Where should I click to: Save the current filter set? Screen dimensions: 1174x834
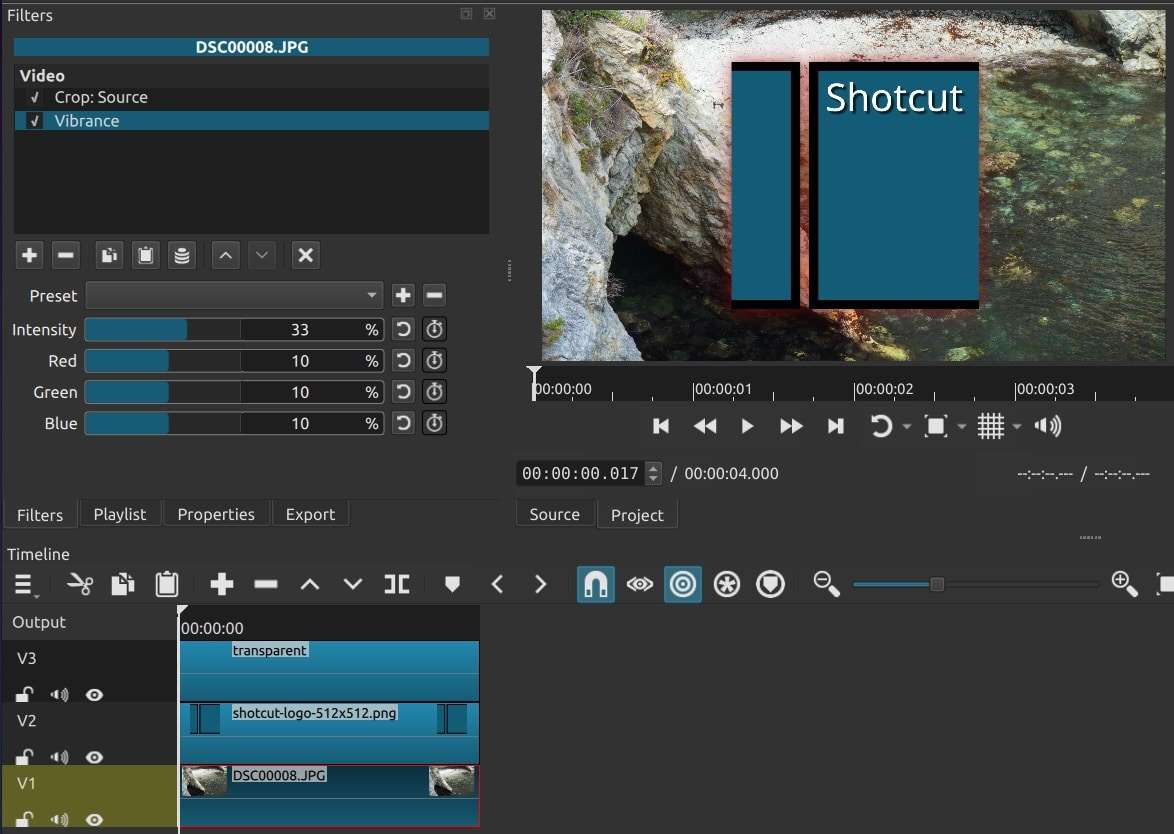pos(182,255)
